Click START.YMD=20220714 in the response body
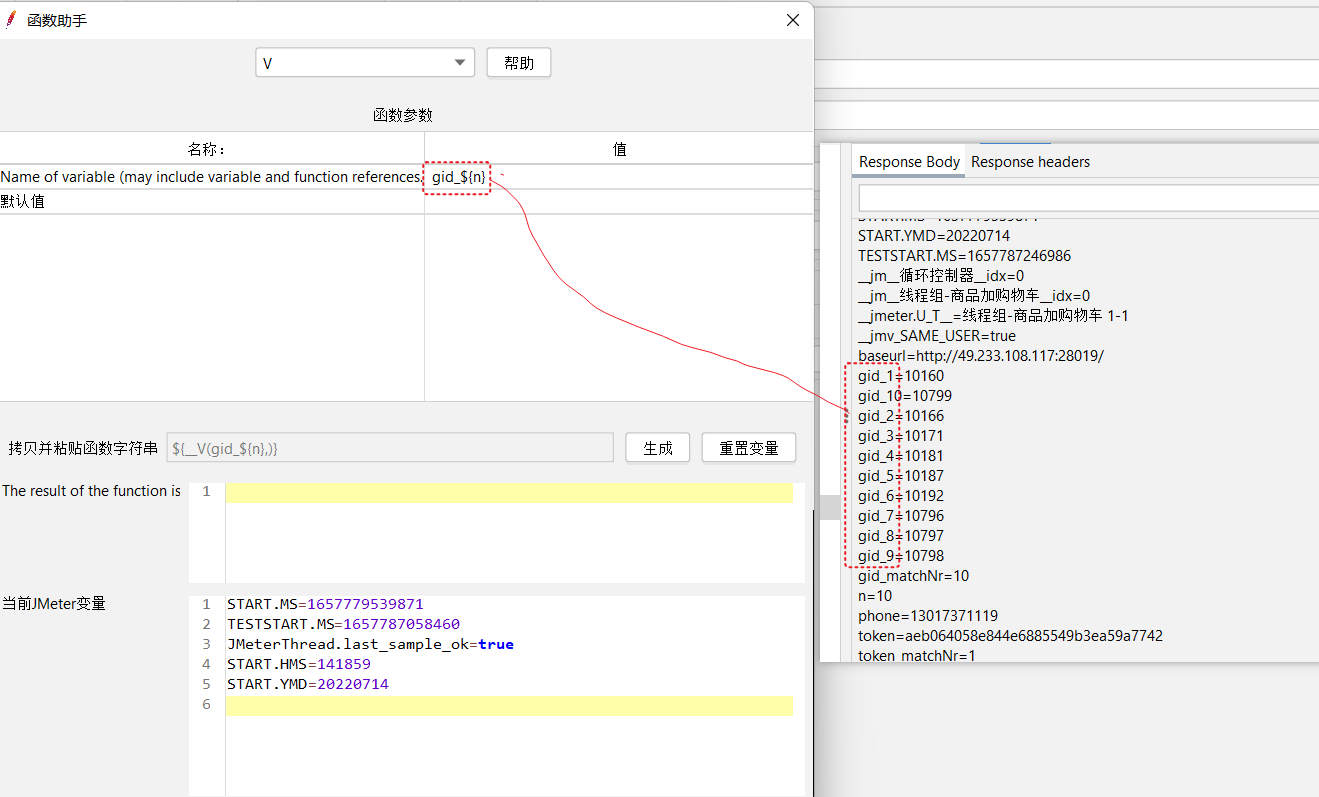1319x797 pixels. (x=934, y=236)
